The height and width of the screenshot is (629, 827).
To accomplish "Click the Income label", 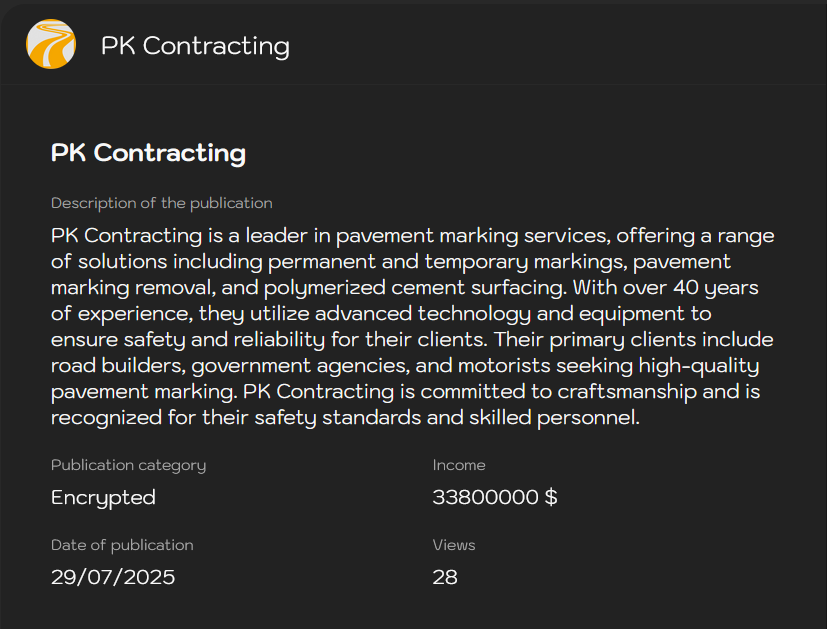I will point(459,465).
